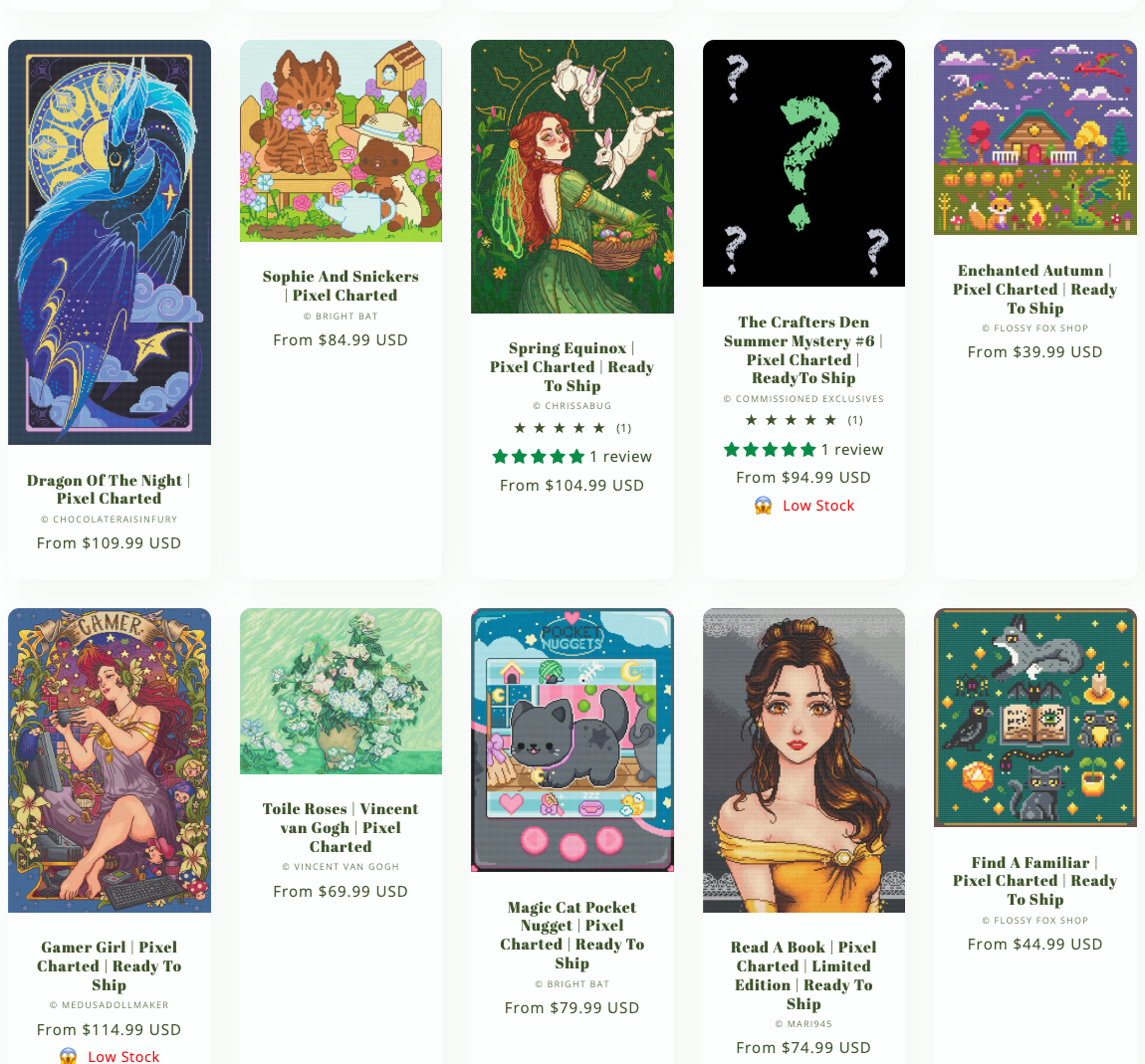This screenshot has width=1145, height=1064.
Task: Click the Low Stock emoji under Summer Mystery
Action: [x=763, y=506]
